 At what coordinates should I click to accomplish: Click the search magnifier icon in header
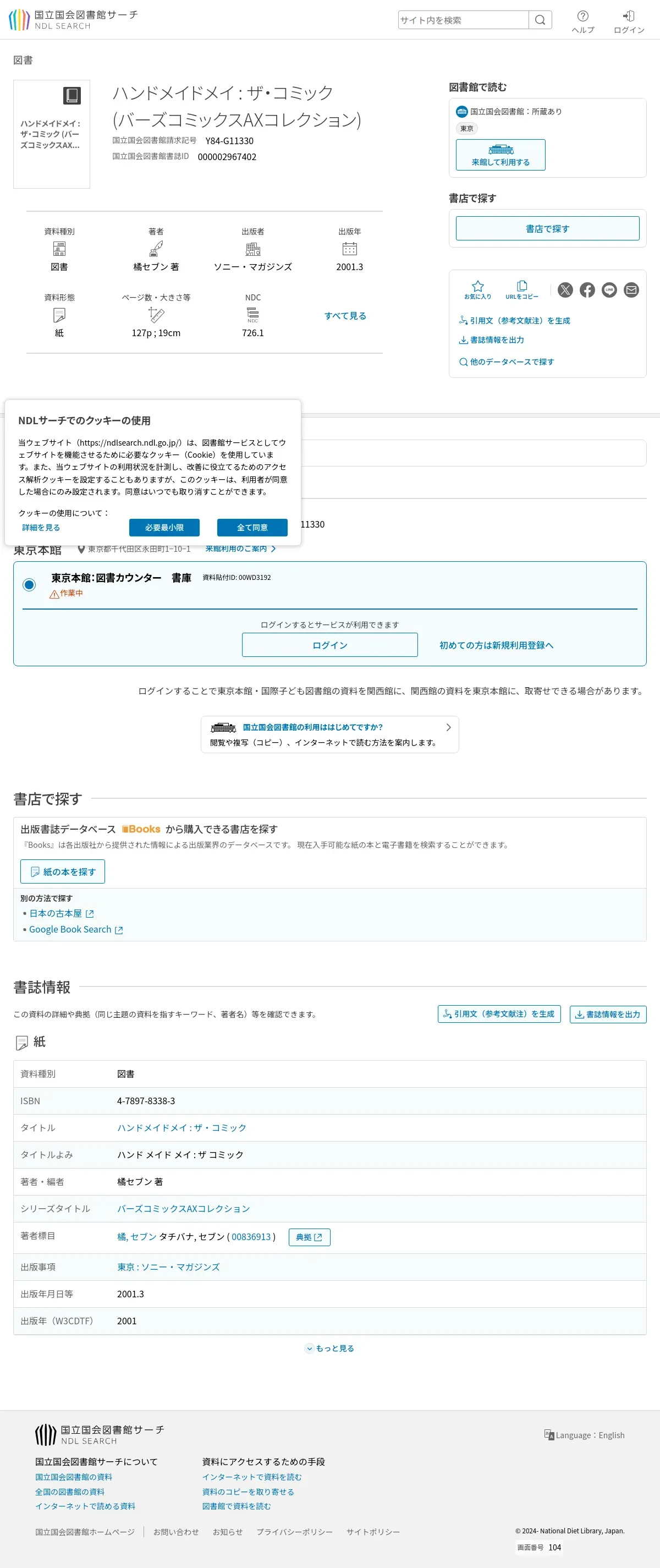(540, 20)
